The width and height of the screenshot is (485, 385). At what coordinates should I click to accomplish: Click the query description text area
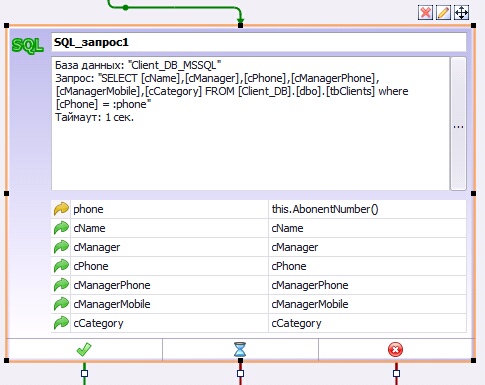point(250,124)
